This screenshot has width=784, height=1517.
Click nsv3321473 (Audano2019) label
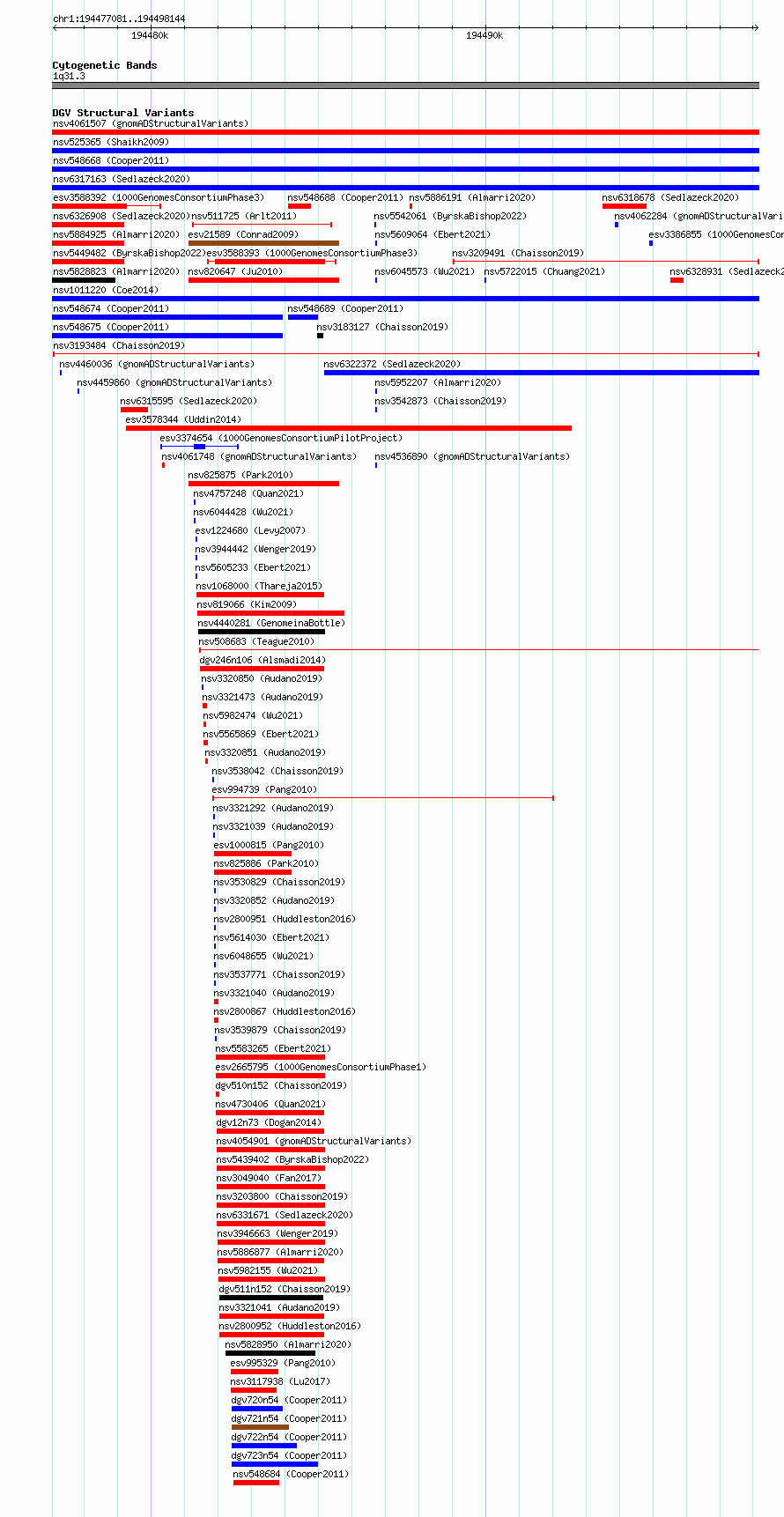point(263,697)
